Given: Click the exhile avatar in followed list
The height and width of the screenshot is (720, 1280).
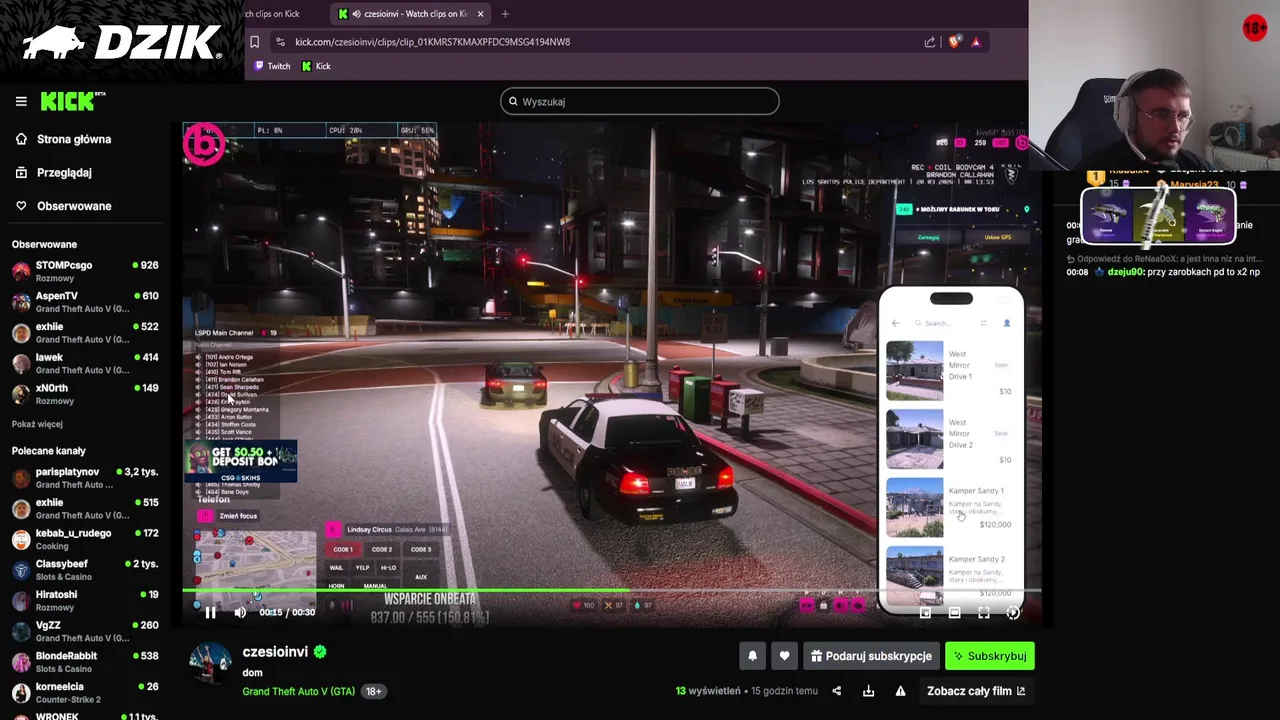Looking at the screenshot, I should (21, 333).
